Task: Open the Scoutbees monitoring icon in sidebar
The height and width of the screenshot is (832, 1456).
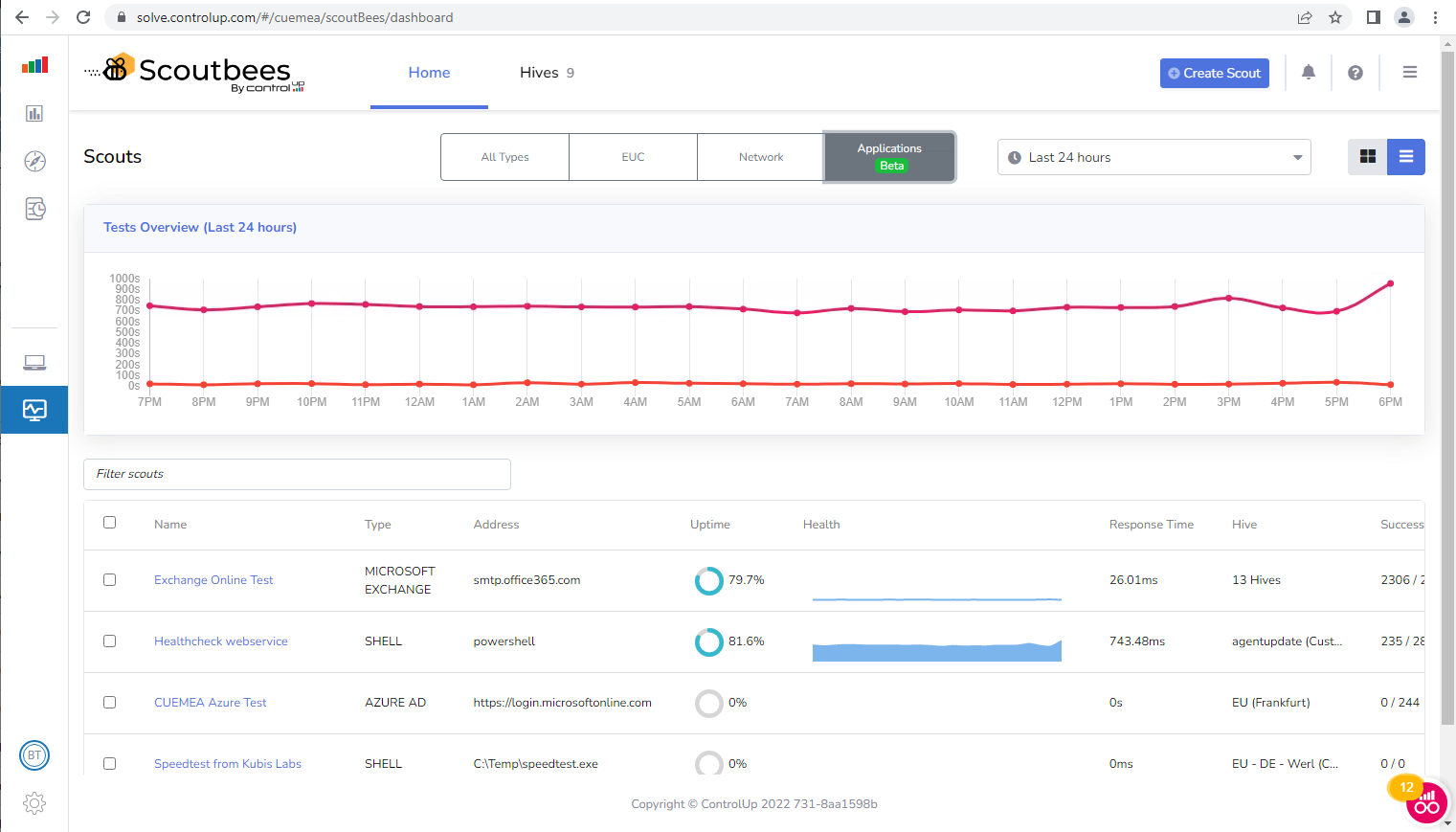Action: pyautogui.click(x=34, y=410)
